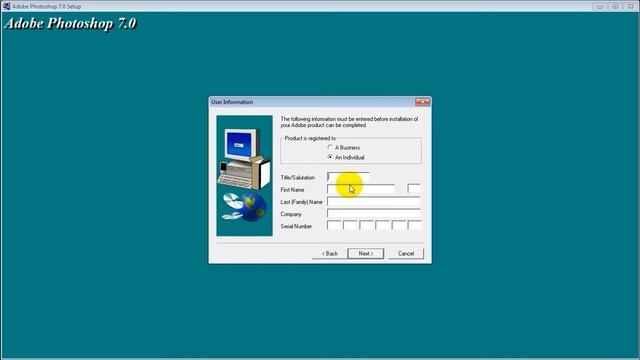Close the User Information dialog

tap(422, 102)
